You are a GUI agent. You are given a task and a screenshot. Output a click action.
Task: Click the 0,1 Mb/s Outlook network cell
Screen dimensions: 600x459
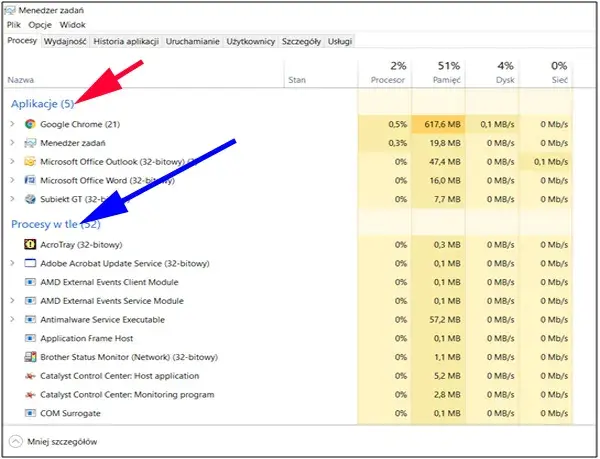[546, 162]
